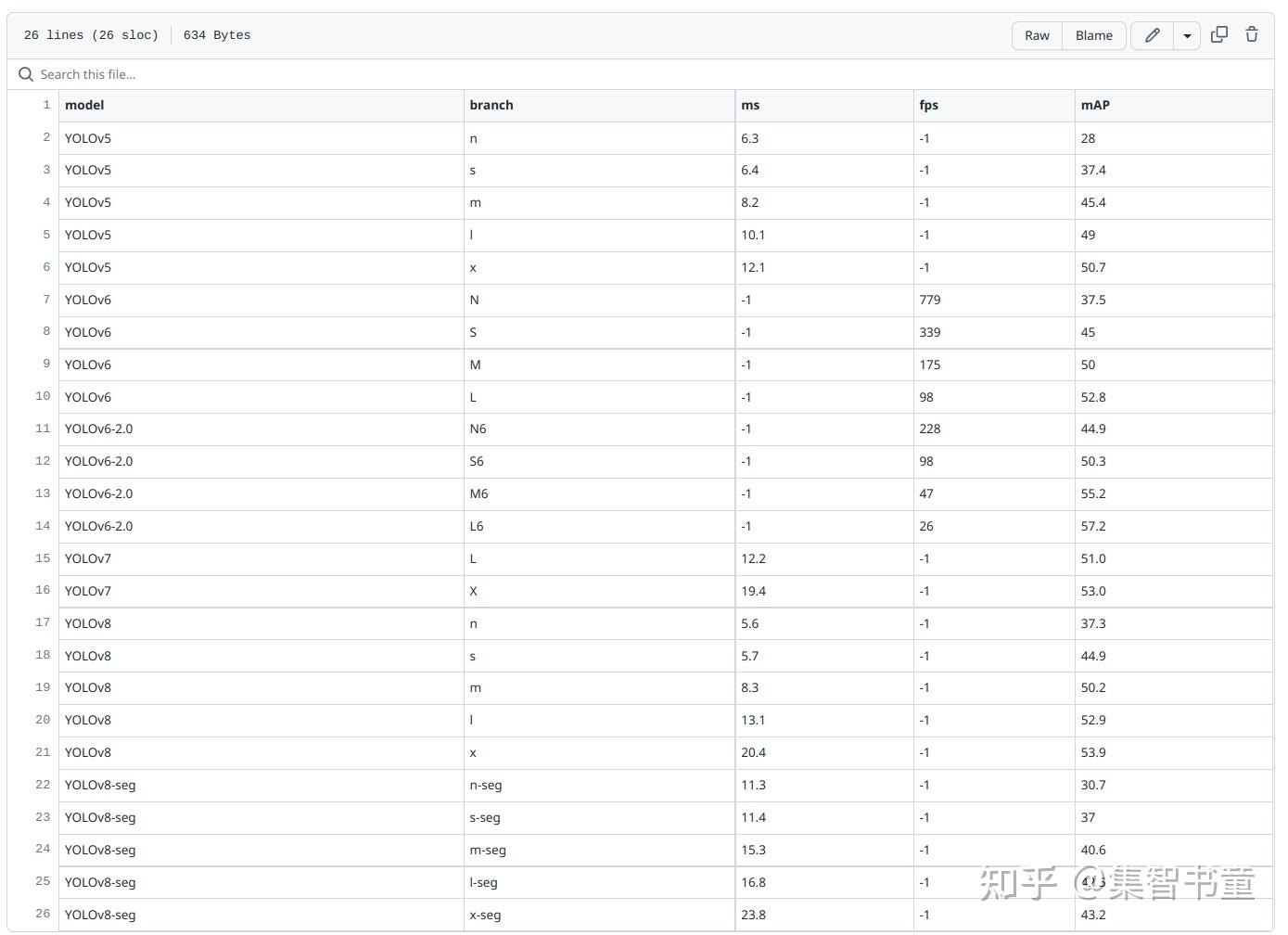This screenshot has width=1288, height=935.
Task: Click the branch cell "S6"
Action: coord(477,461)
